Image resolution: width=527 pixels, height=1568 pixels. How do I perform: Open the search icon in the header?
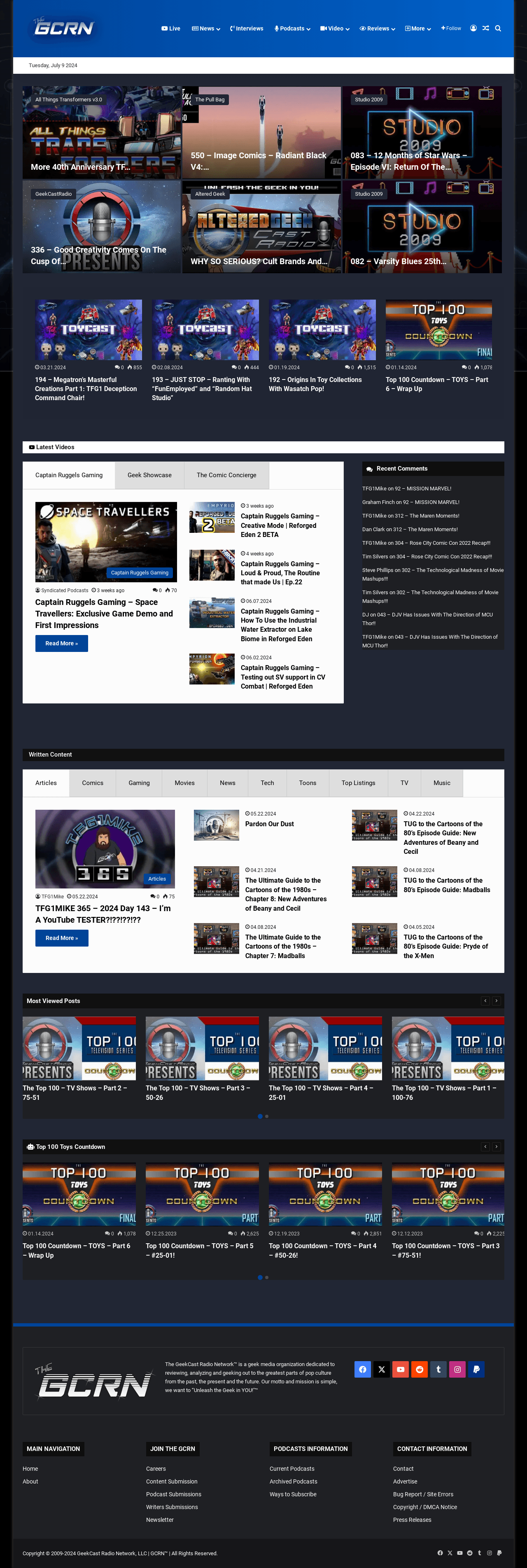click(498, 28)
